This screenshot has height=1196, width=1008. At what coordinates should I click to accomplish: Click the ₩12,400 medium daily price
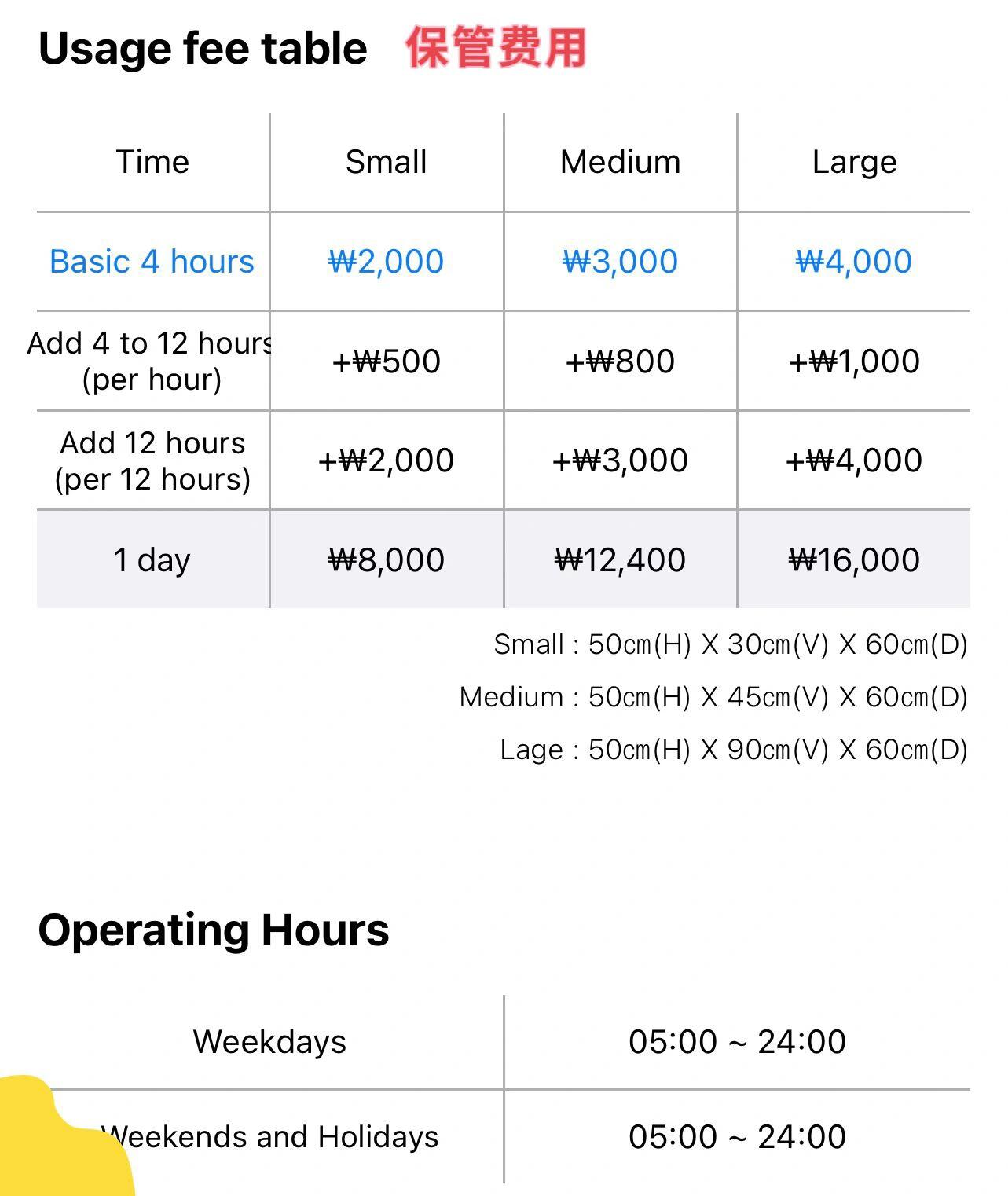[620, 560]
